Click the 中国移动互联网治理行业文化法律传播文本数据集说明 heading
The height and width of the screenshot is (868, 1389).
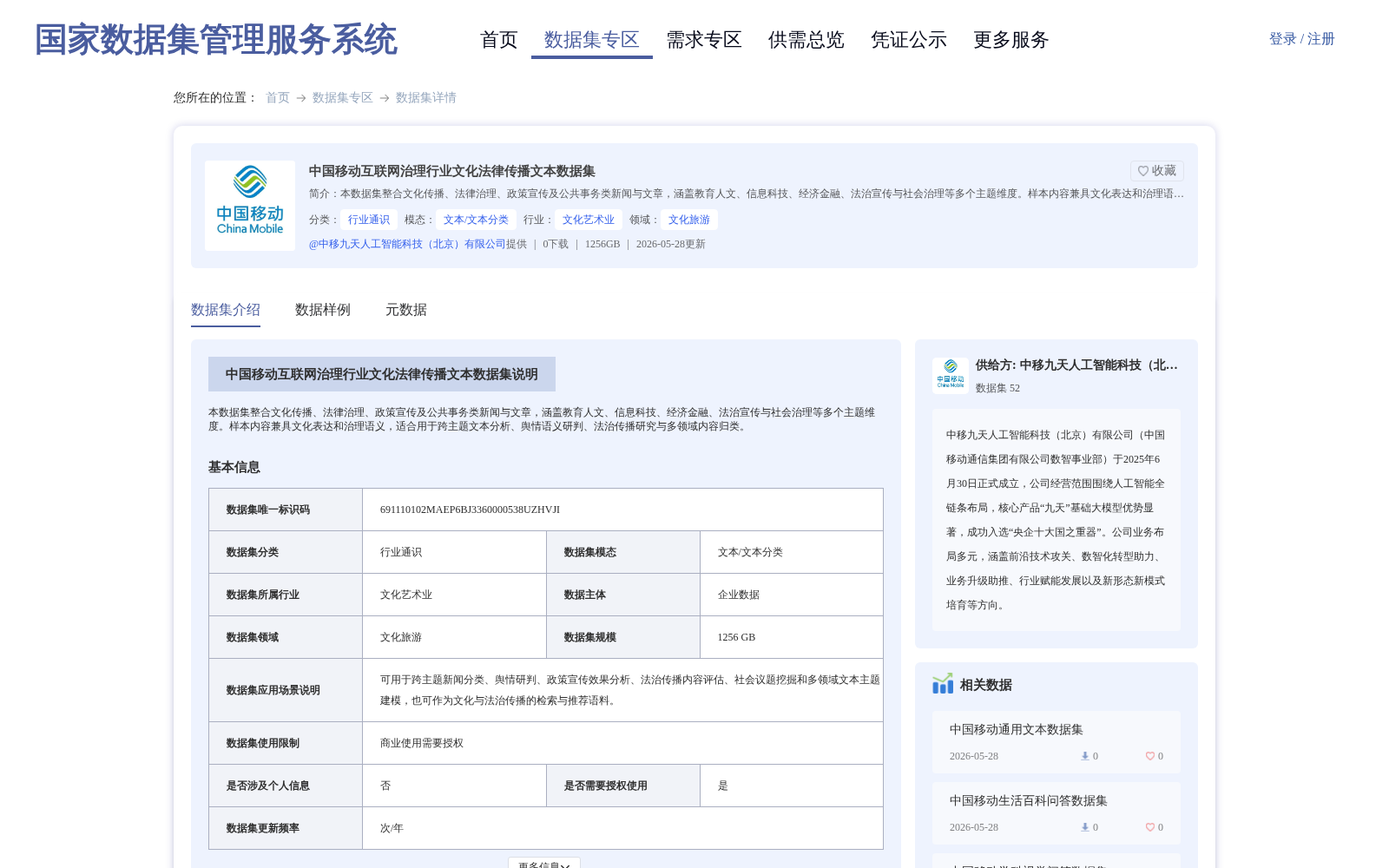click(382, 374)
